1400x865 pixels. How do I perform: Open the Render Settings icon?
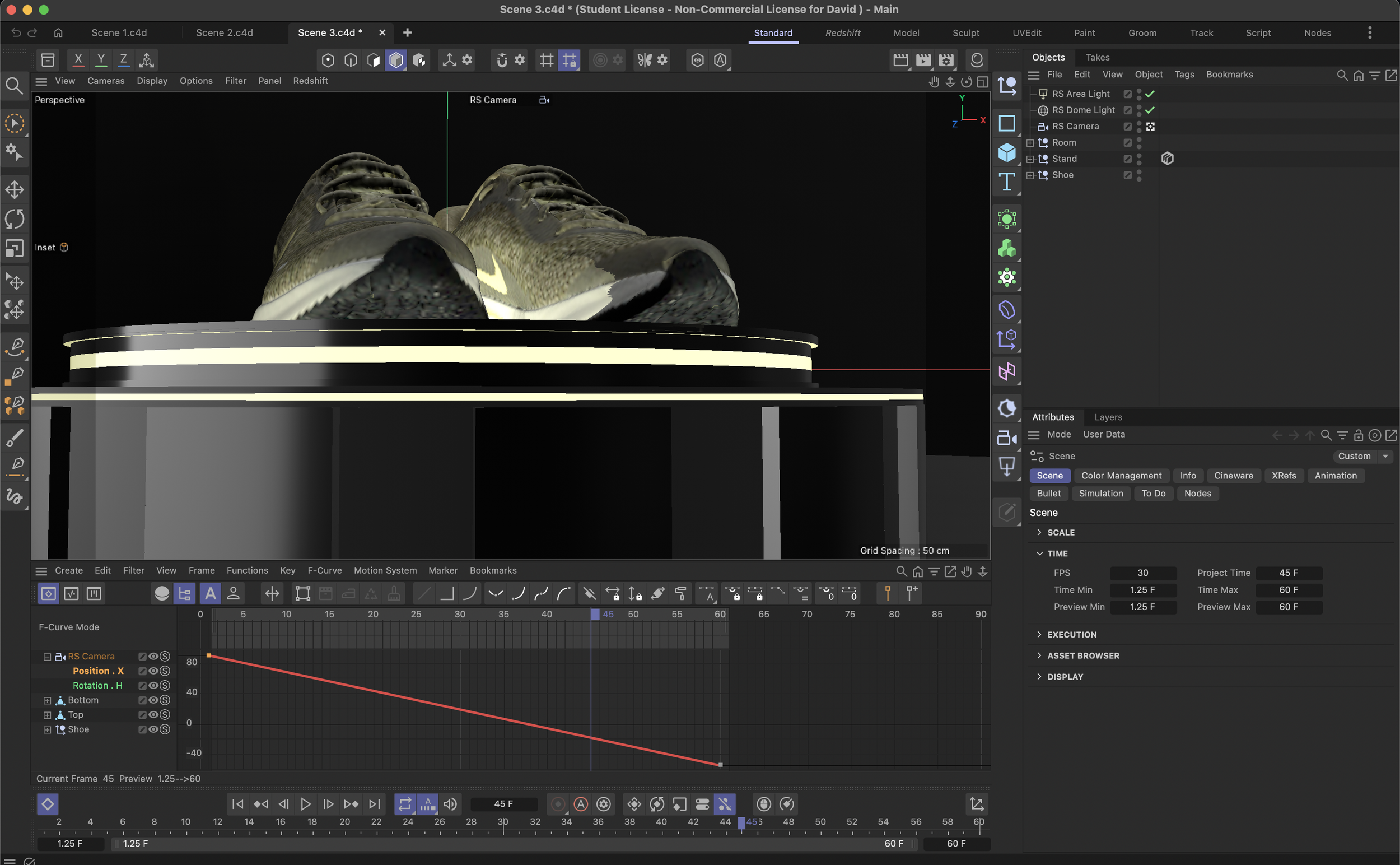(x=946, y=60)
